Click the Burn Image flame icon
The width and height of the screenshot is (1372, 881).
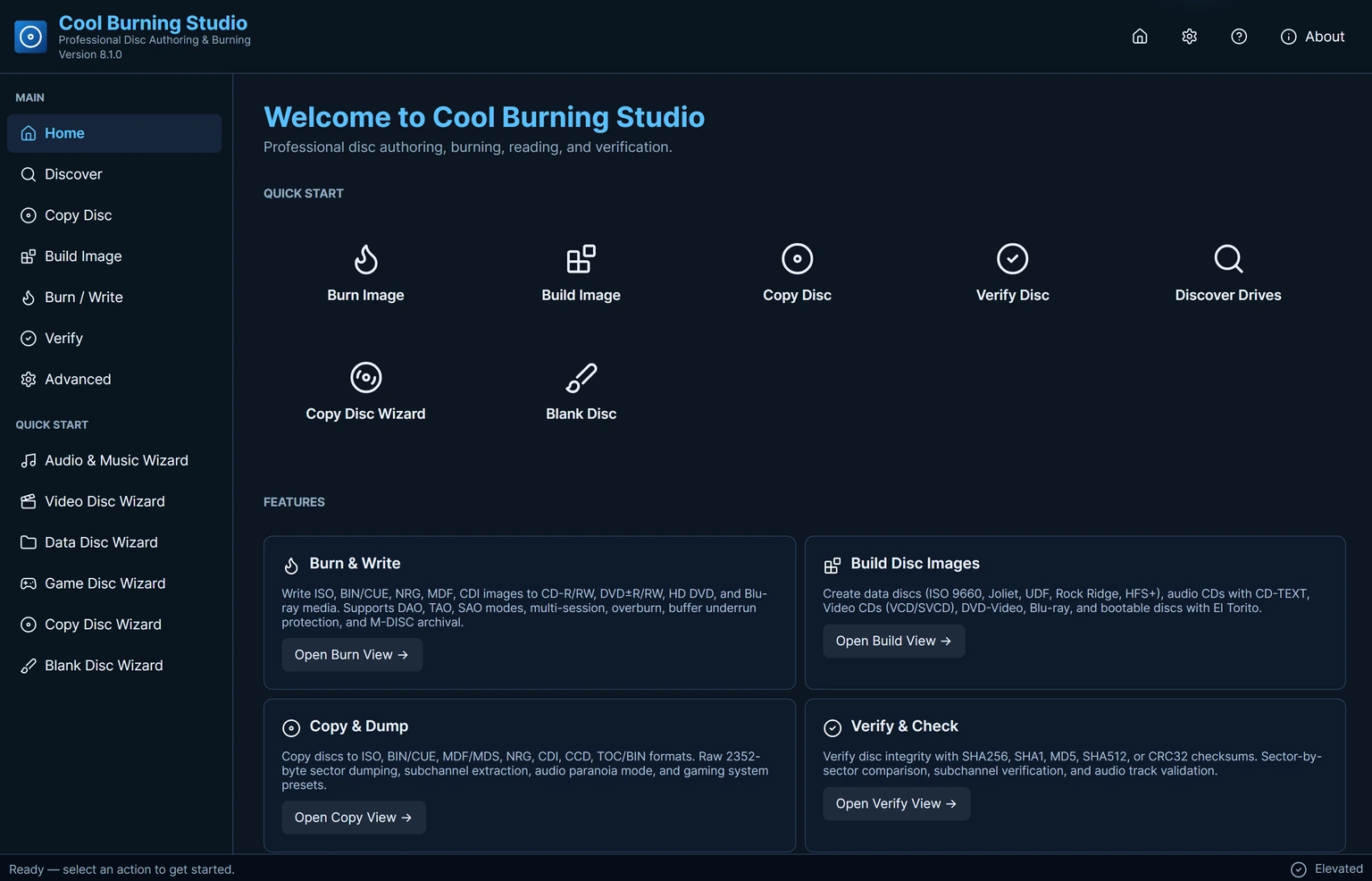click(x=365, y=259)
